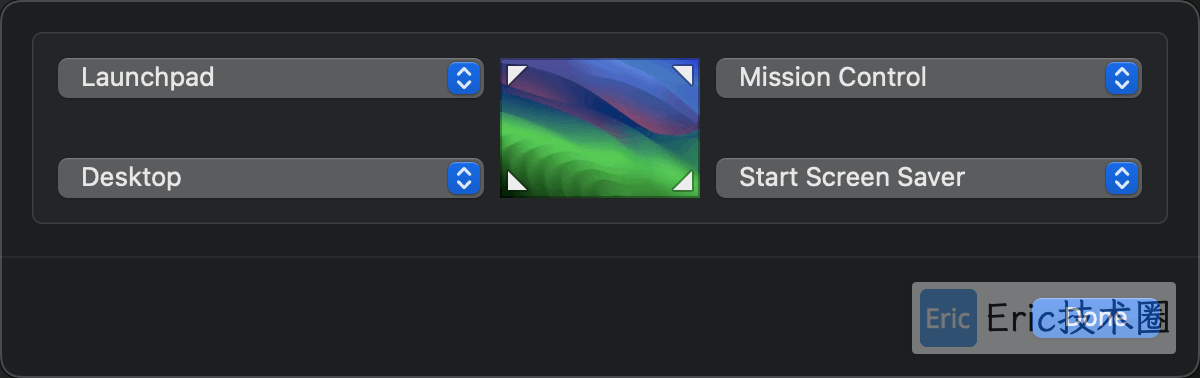This screenshot has height=378, width=1200.
Task: Click the blue chevrons beside Mission Control
Action: pos(1122,78)
